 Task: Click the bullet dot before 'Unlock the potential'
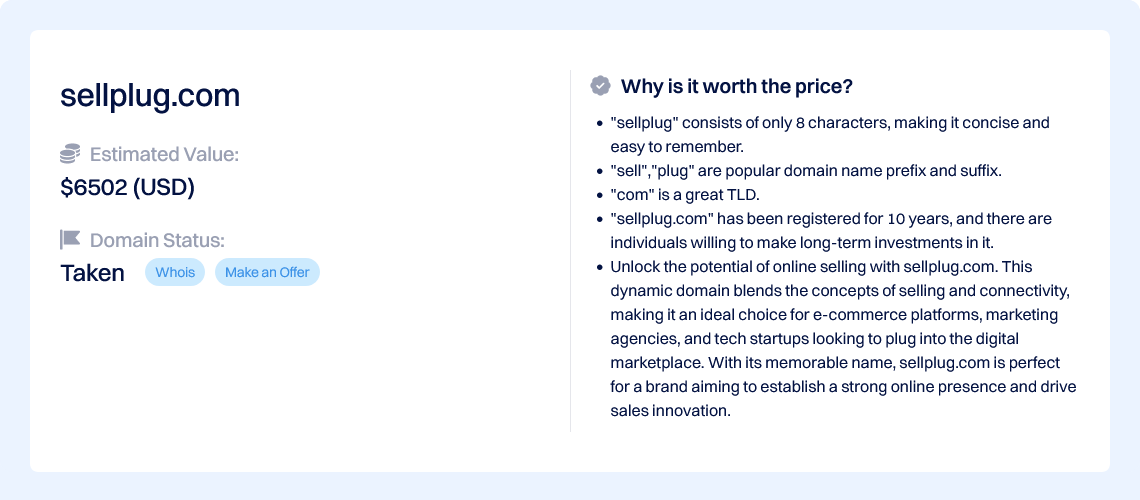click(x=600, y=267)
